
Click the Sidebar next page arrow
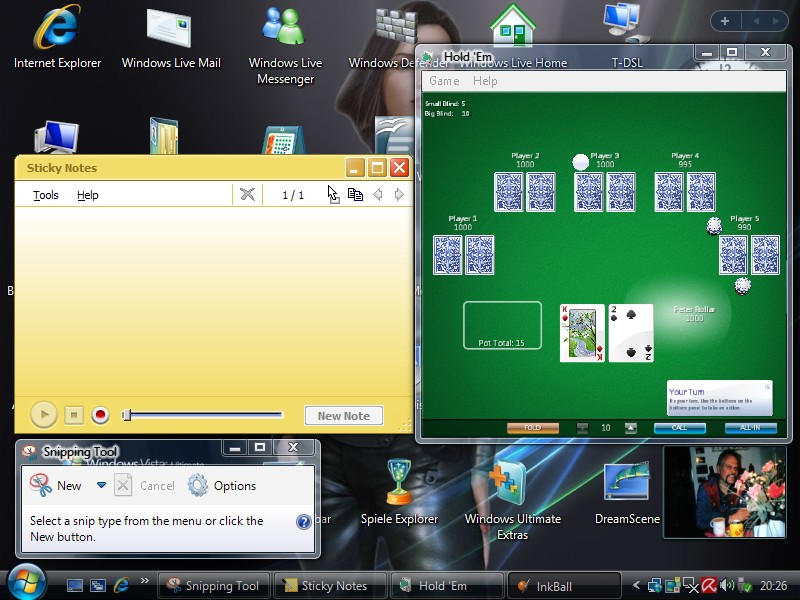(x=776, y=21)
